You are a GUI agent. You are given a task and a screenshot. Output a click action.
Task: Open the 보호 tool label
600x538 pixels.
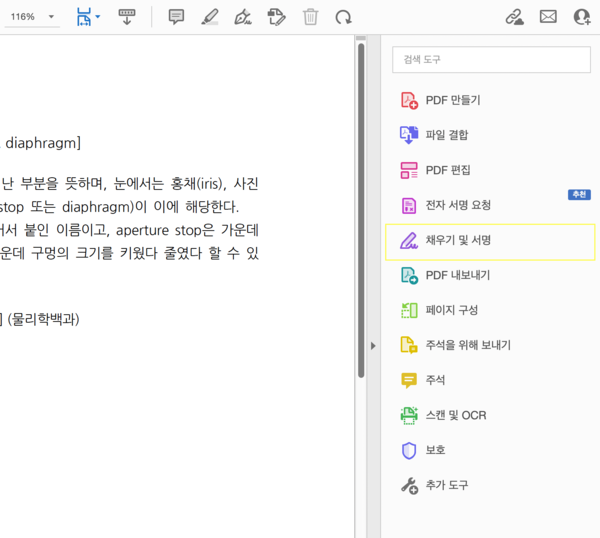pyautogui.click(x=435, y=450)
